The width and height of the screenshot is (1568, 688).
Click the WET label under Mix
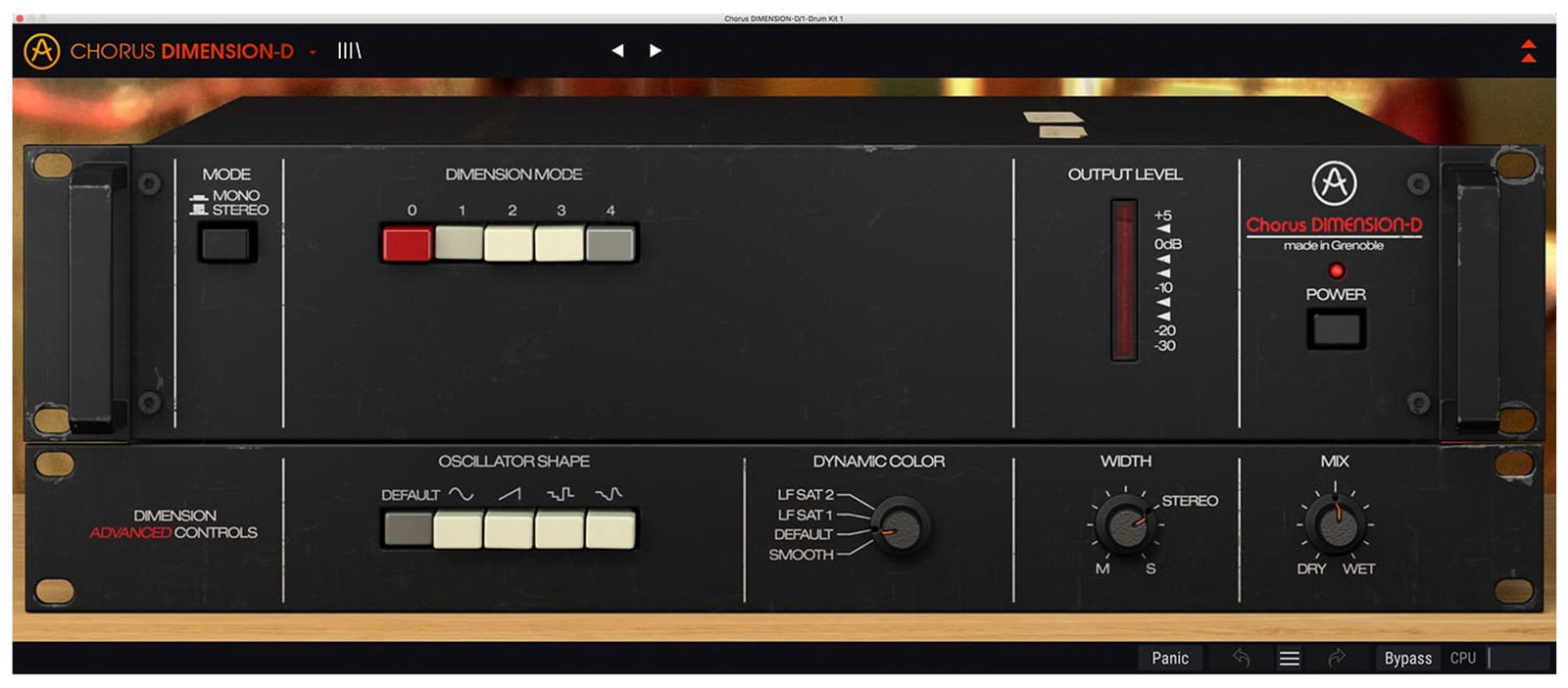[1359, 569]
